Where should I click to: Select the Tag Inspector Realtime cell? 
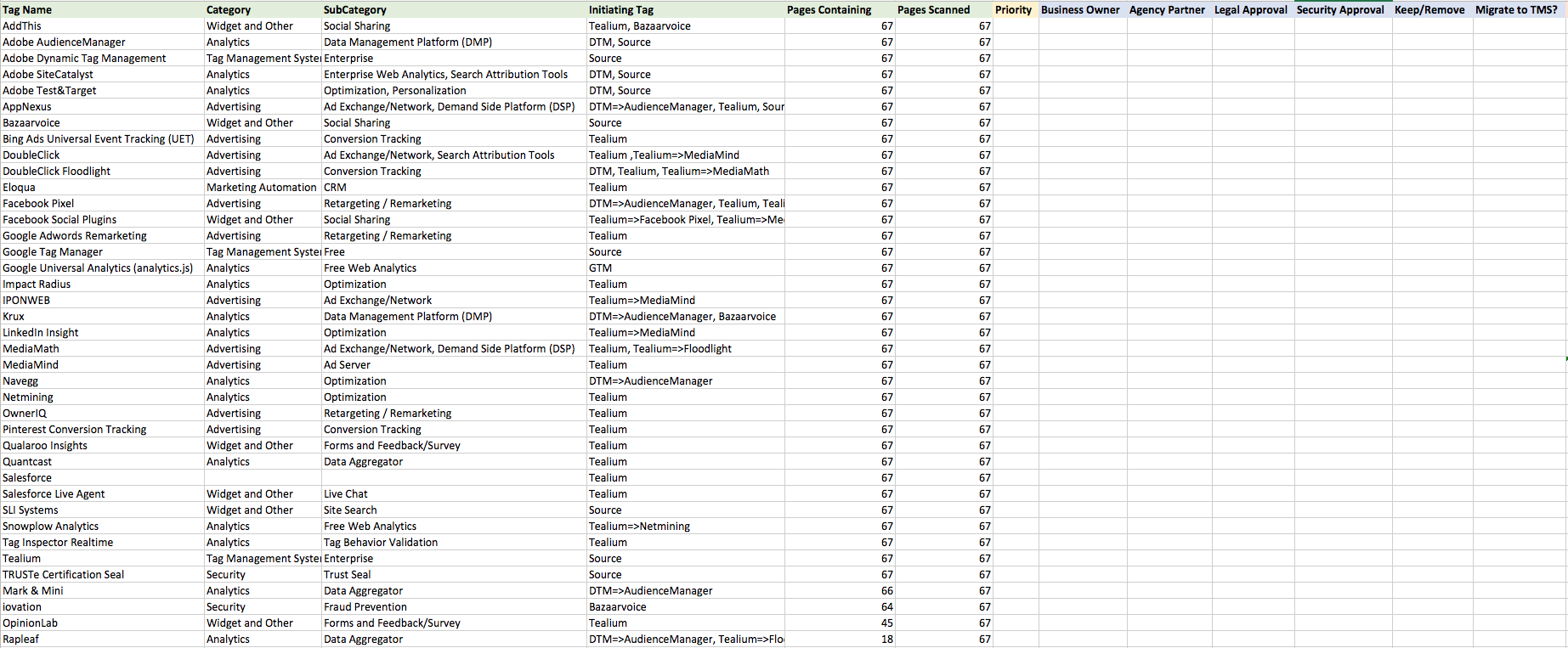coord(102,542)
